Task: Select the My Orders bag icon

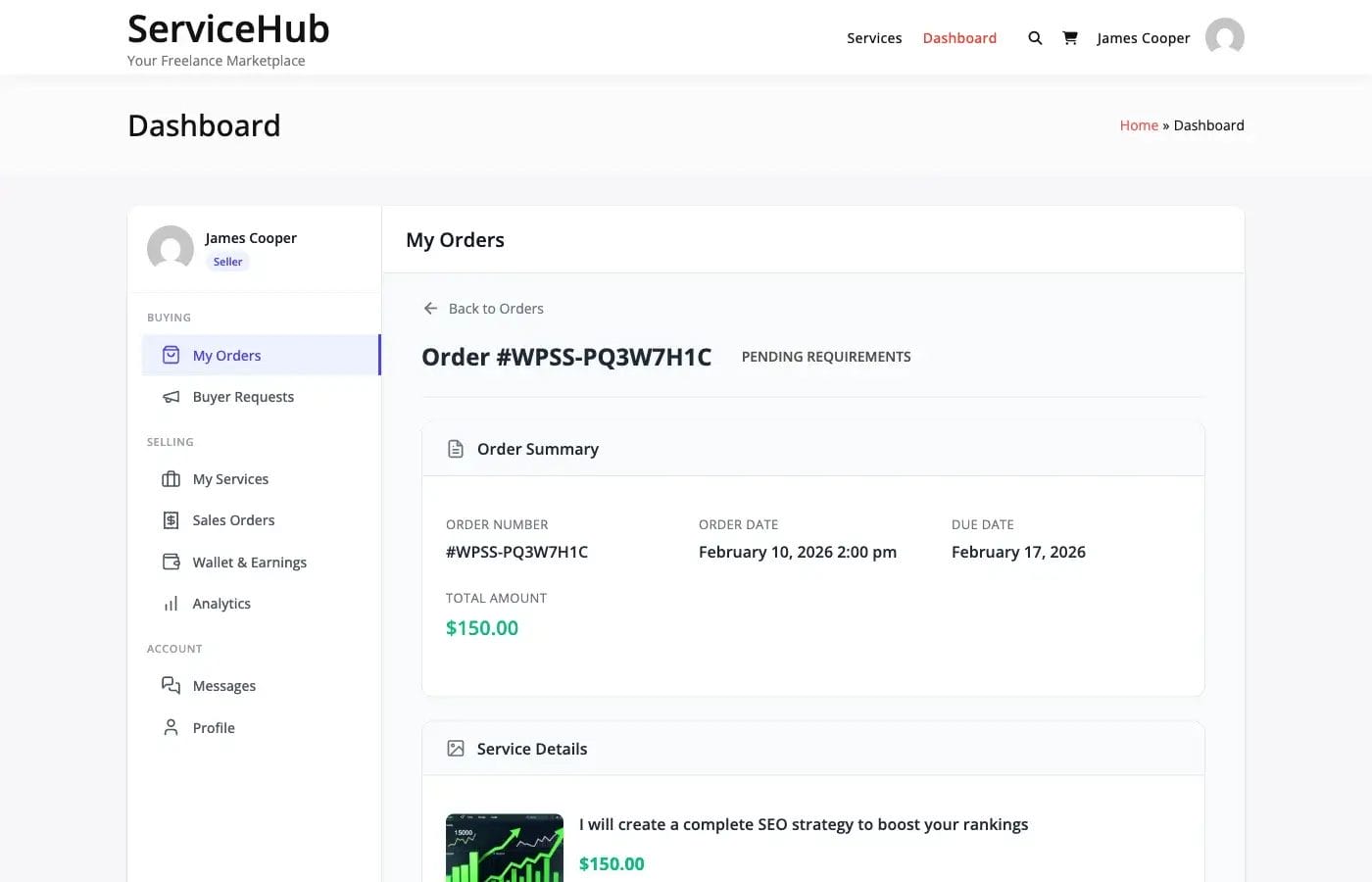Action: tap(171, 355)
